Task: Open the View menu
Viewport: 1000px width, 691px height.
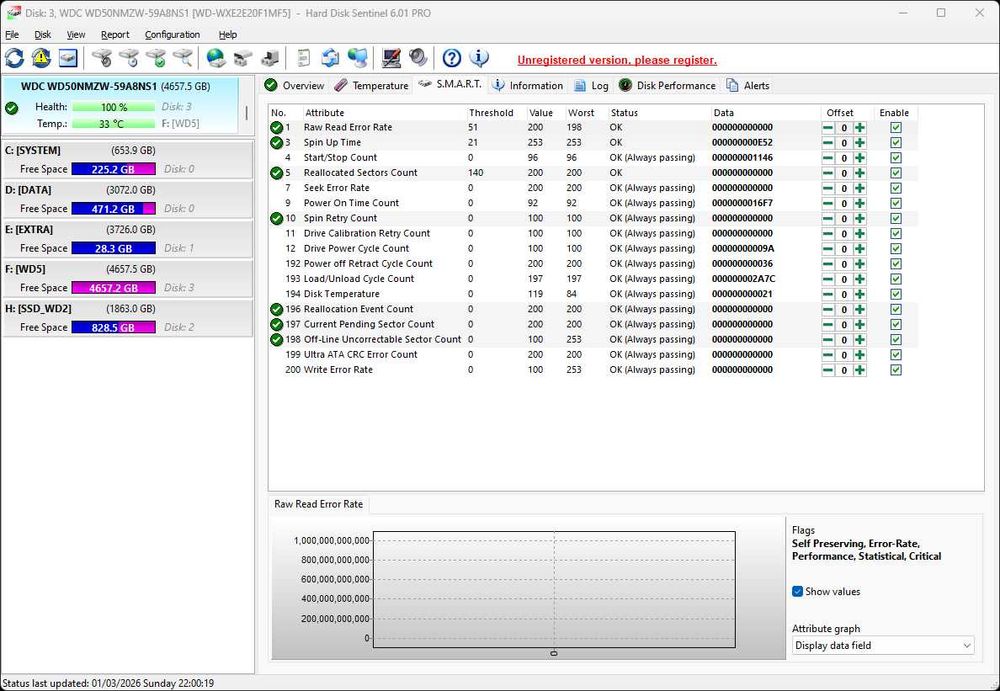Action: click(x=76, y=34)
